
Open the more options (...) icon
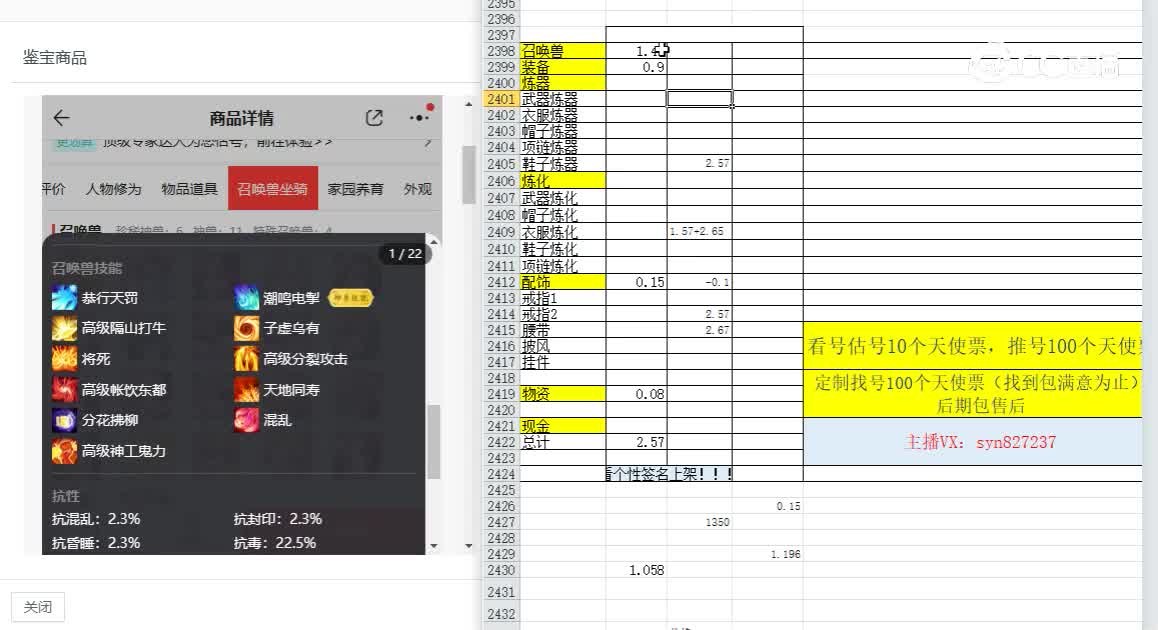click(x=419, y=117)
